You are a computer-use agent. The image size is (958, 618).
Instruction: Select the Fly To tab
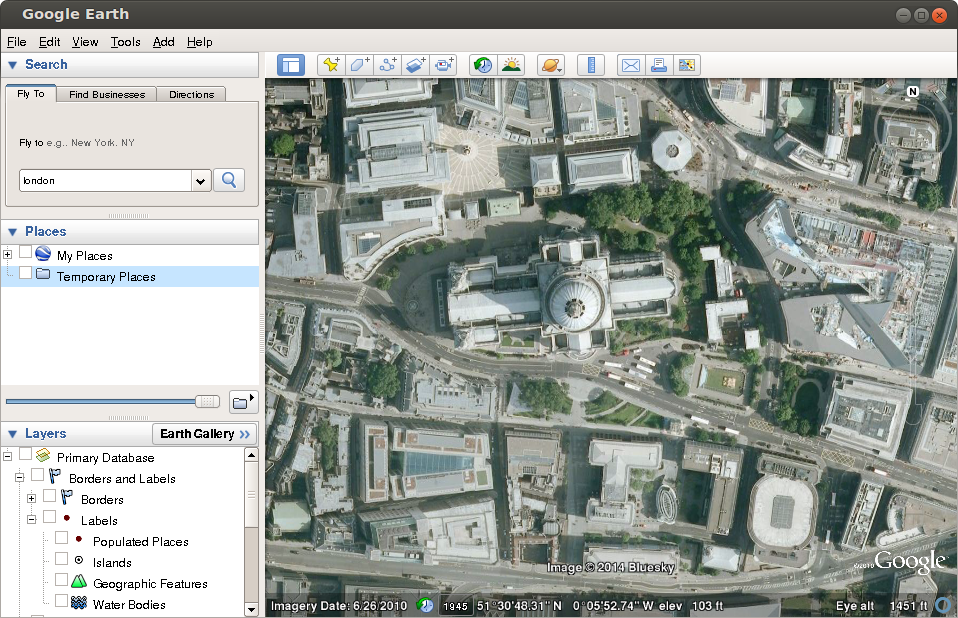click(31, 93)
